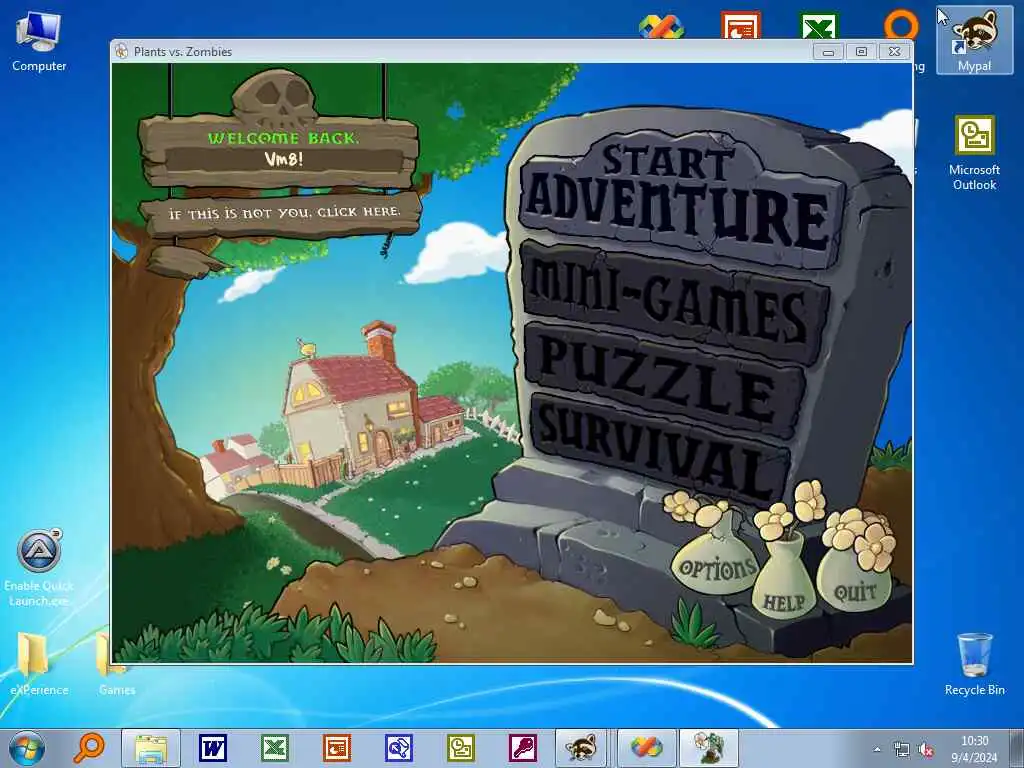Select the Mypal raccoon desktop shortcut

tap(974, 39)
